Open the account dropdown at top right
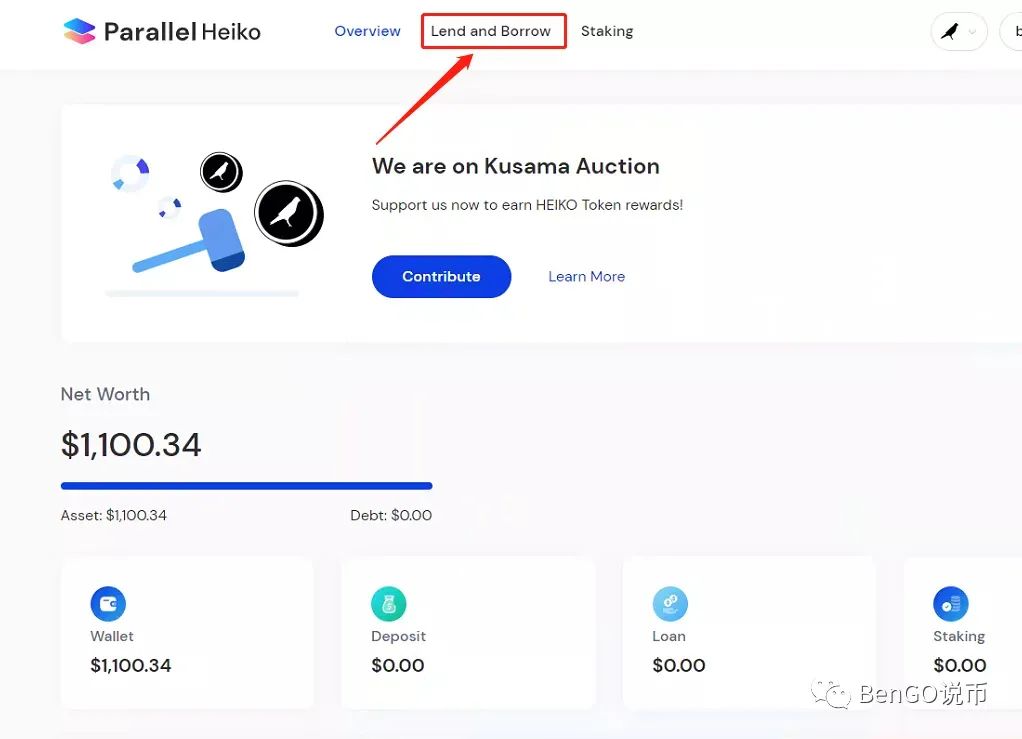 (1011, 31)
